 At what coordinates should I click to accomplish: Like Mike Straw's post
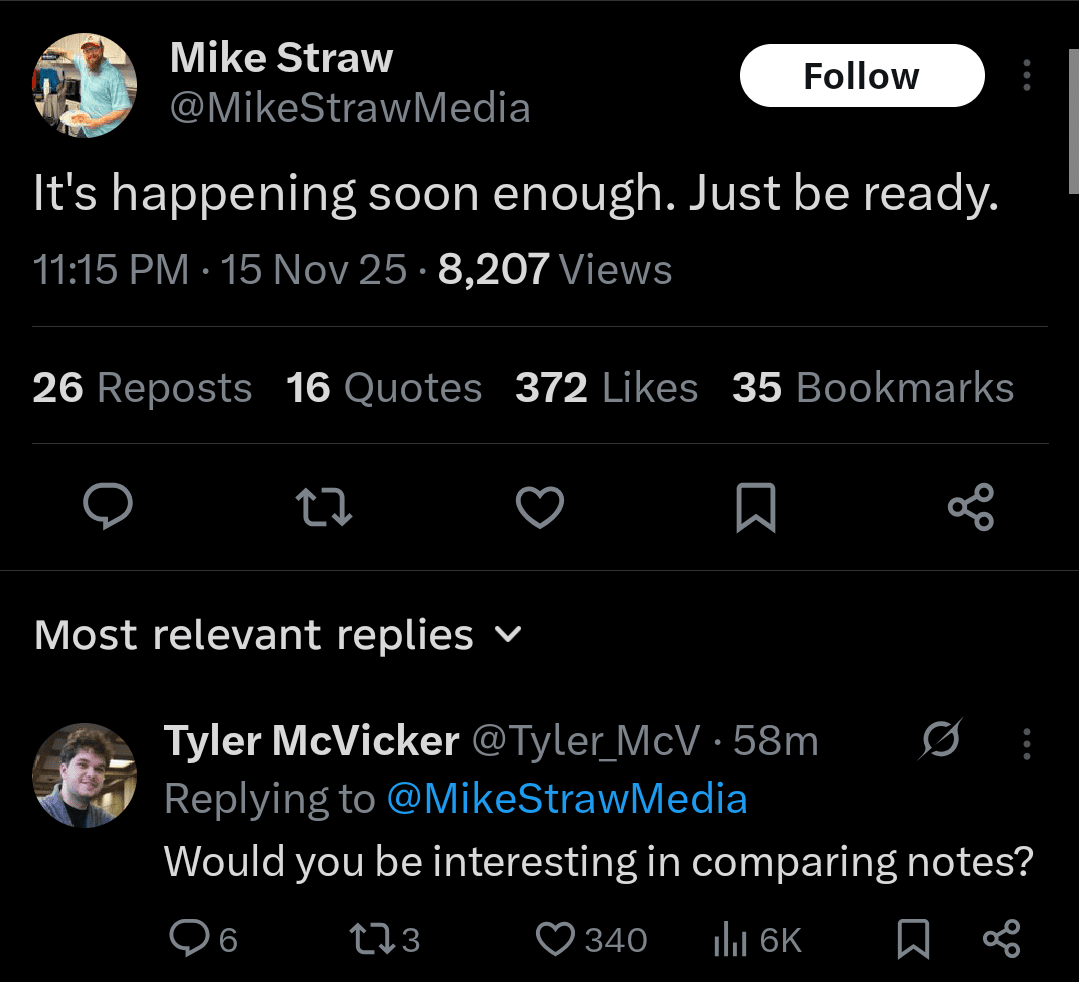540,507
